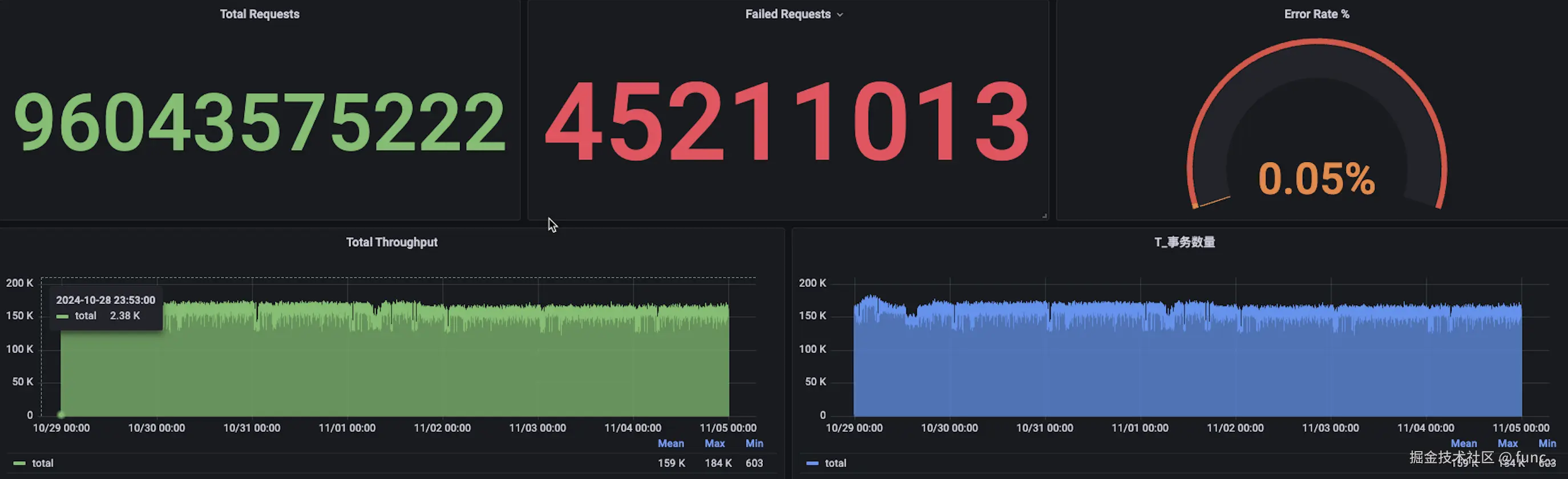Click the green data point at chart origin in Total Throughput
This screenshot has width=1568, height=479.
pyautogui.click(x=61, y=415)
